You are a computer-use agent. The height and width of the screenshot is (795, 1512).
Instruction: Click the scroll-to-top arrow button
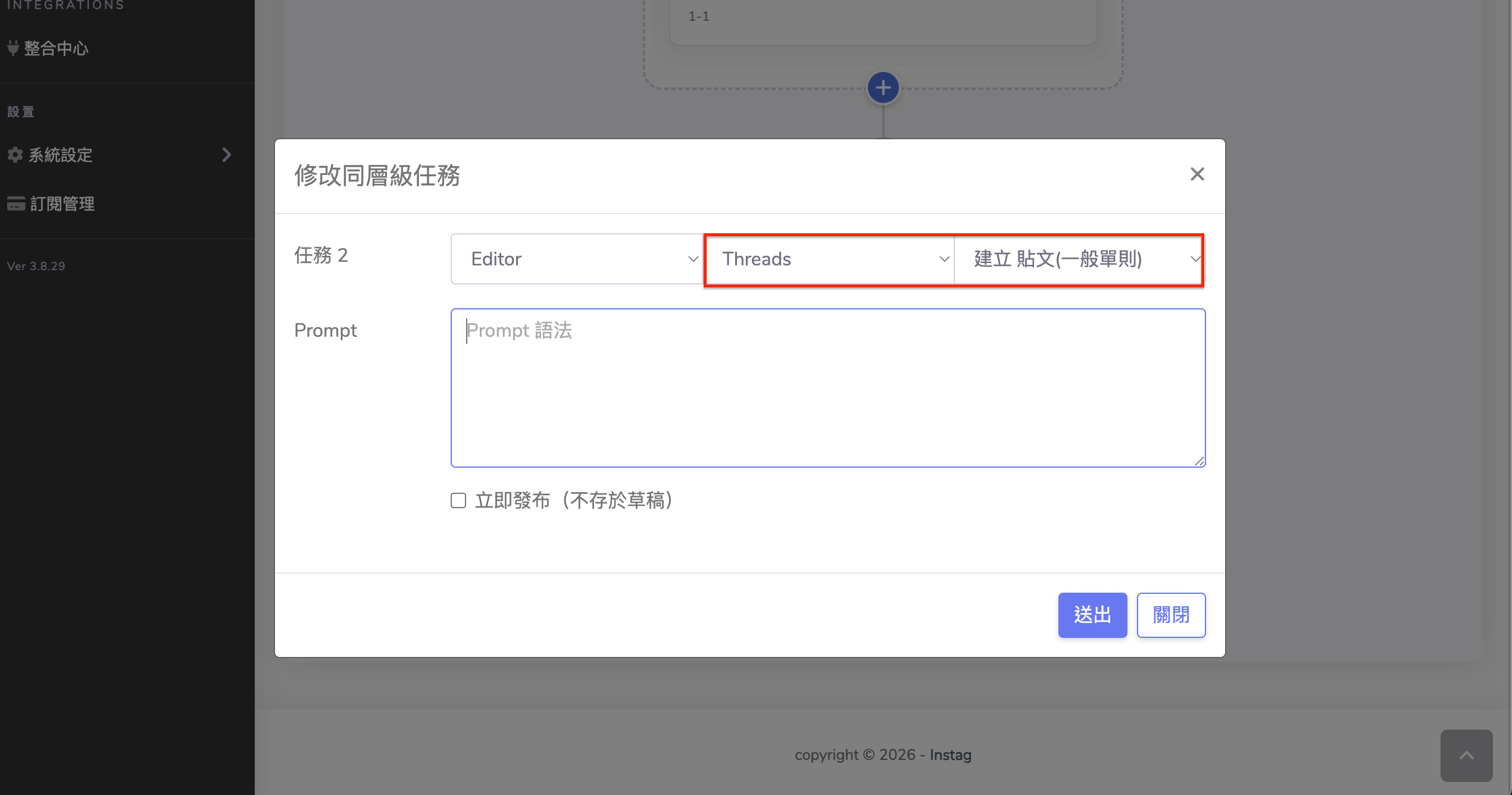coord(1466,755)
